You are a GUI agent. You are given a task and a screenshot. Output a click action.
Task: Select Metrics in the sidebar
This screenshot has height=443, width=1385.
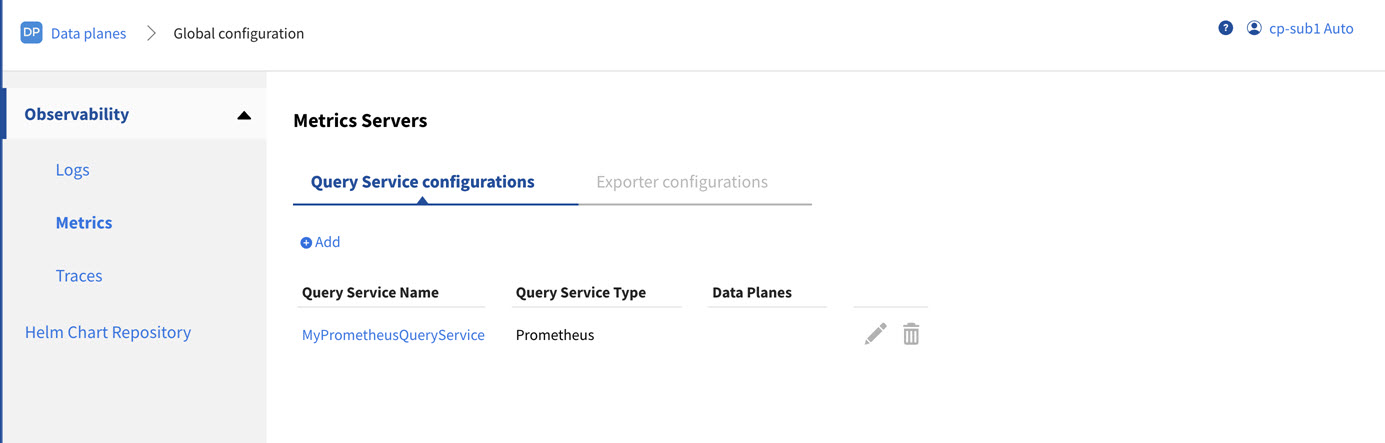click(84, 223)
